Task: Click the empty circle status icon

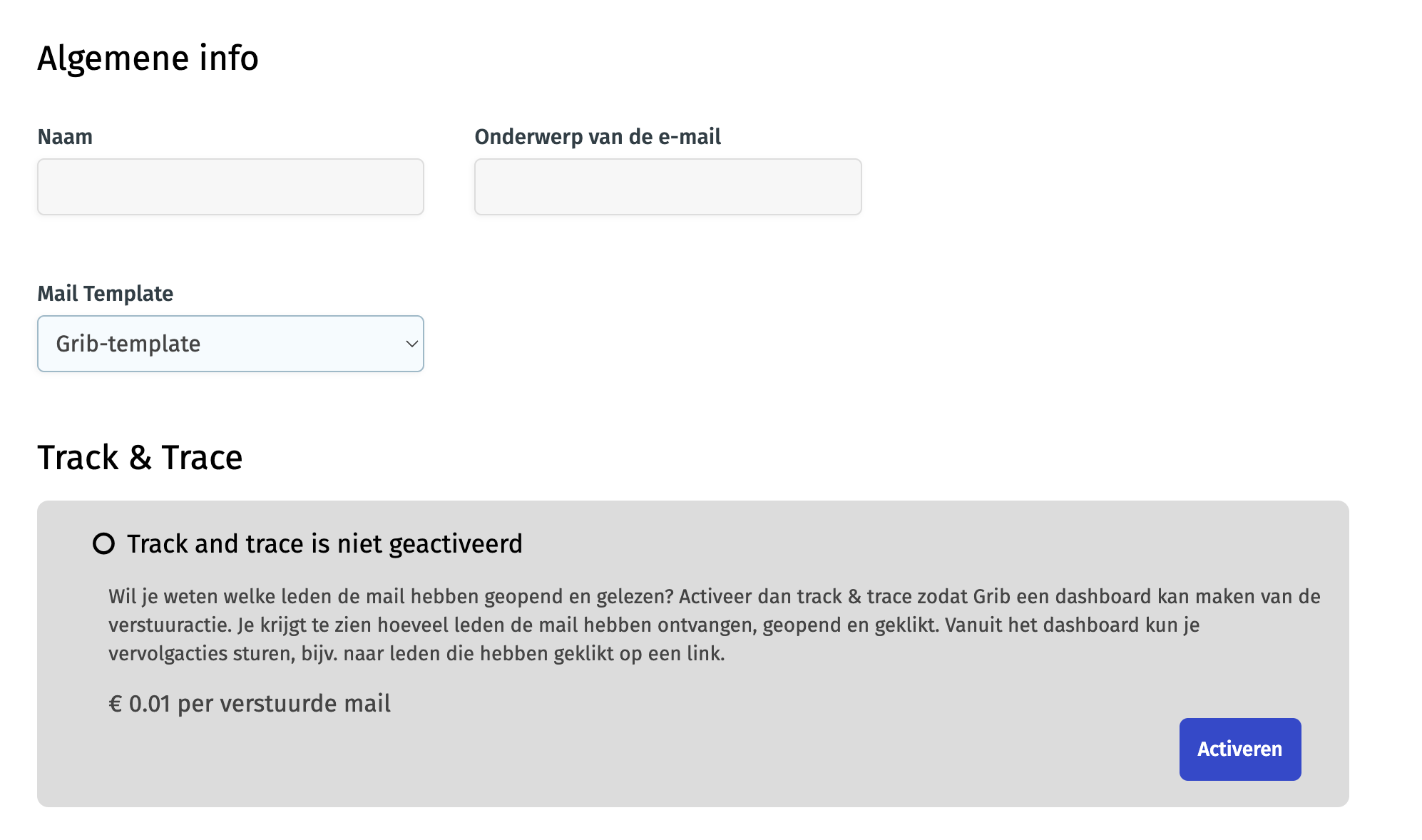Action: [x=103, y=544]
